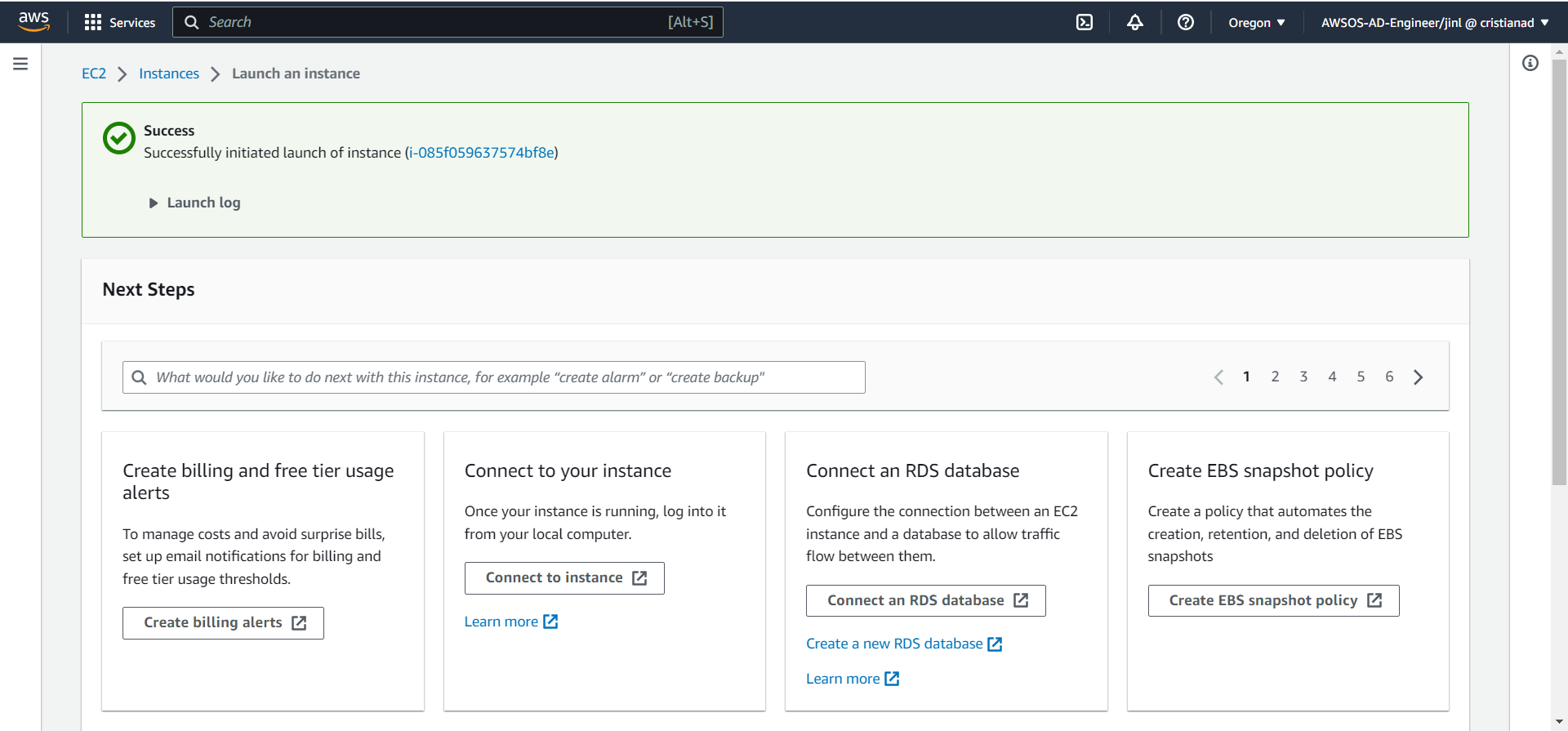Click the Next Steps heading

click(x=149, y=290)
